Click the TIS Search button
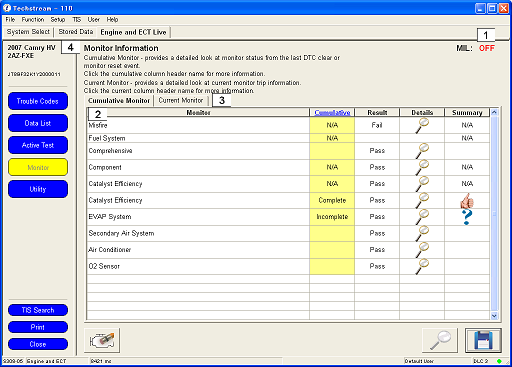Viewport: 512px width, 367px height. click(38, 310)
